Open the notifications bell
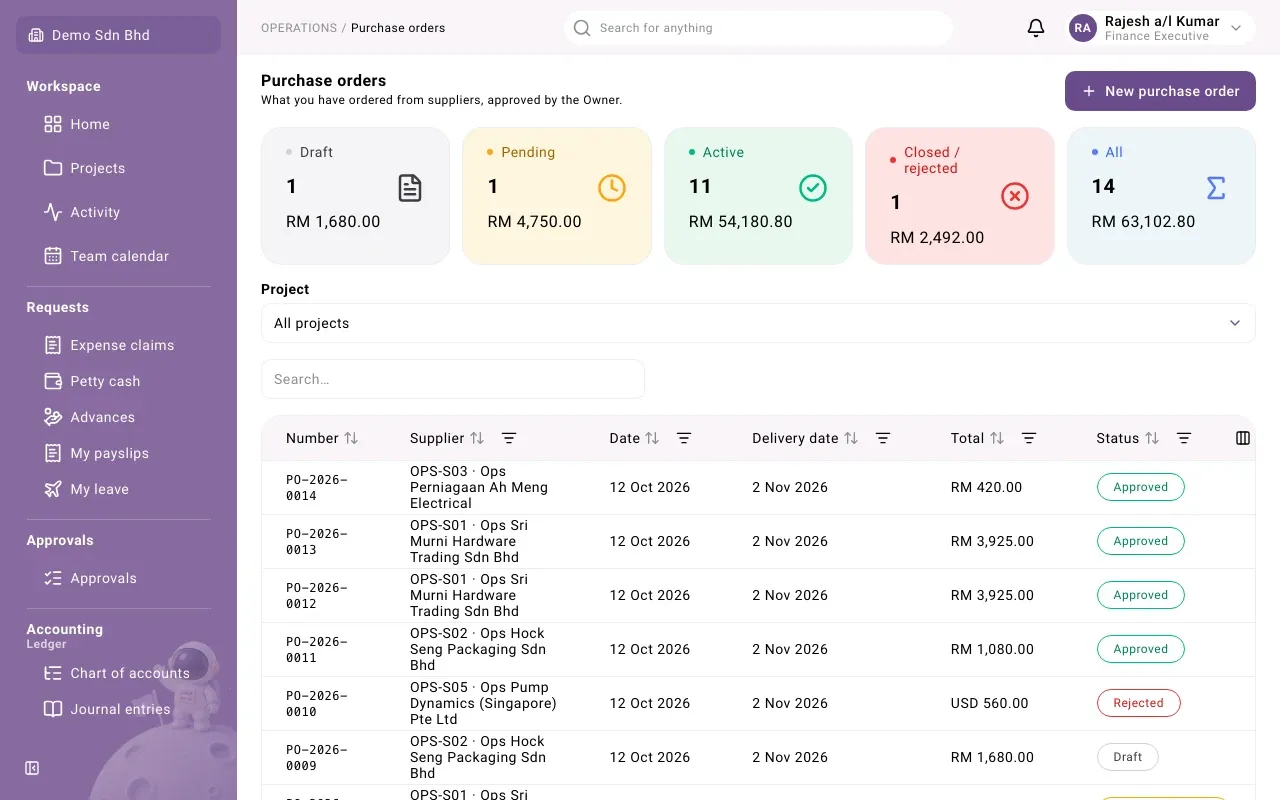1280x800 pixels. point(1036,28)
